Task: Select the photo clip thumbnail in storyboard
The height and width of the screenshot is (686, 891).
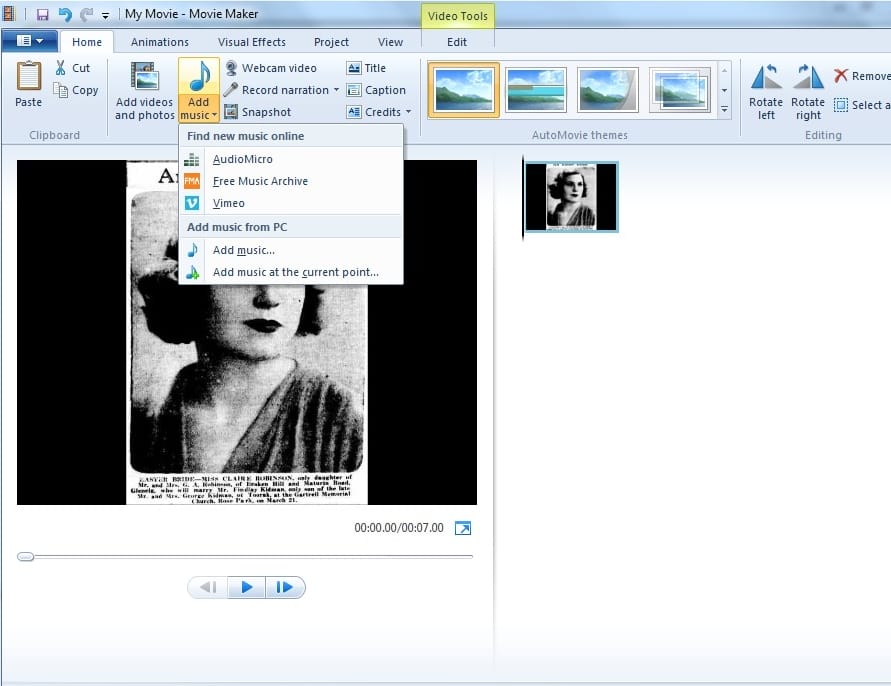Action: [x=571, y=197]
